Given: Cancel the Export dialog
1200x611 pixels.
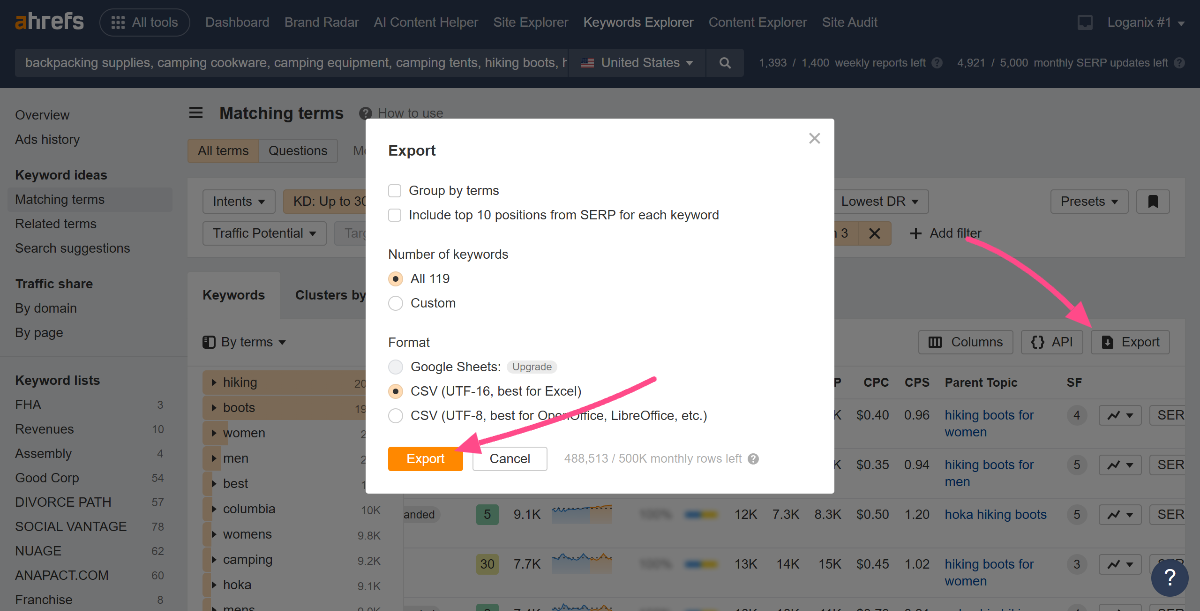Looking at the screenshot, I should click(x=510, y=458).
